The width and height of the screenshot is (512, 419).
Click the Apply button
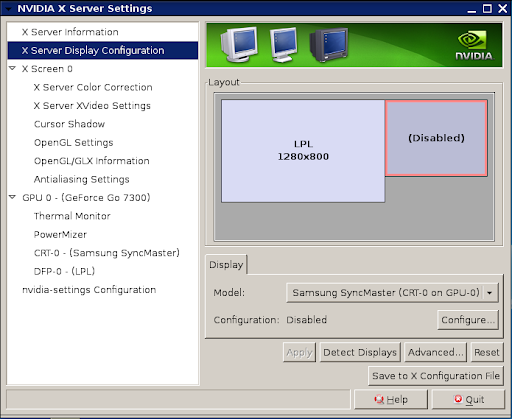299,352
